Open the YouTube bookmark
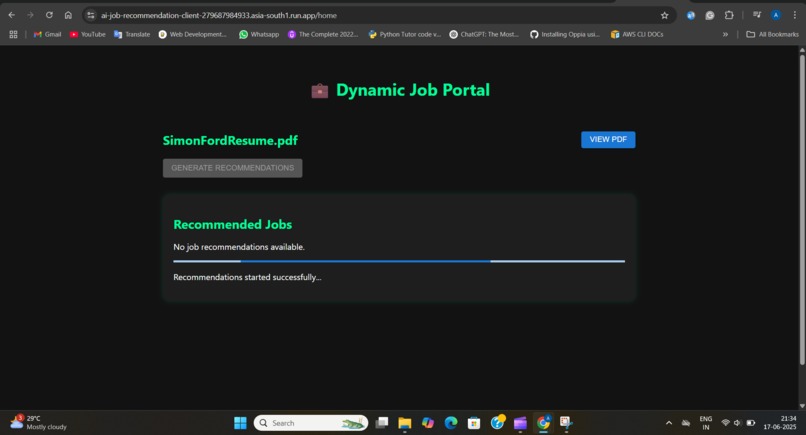 (x=87, y=34)
